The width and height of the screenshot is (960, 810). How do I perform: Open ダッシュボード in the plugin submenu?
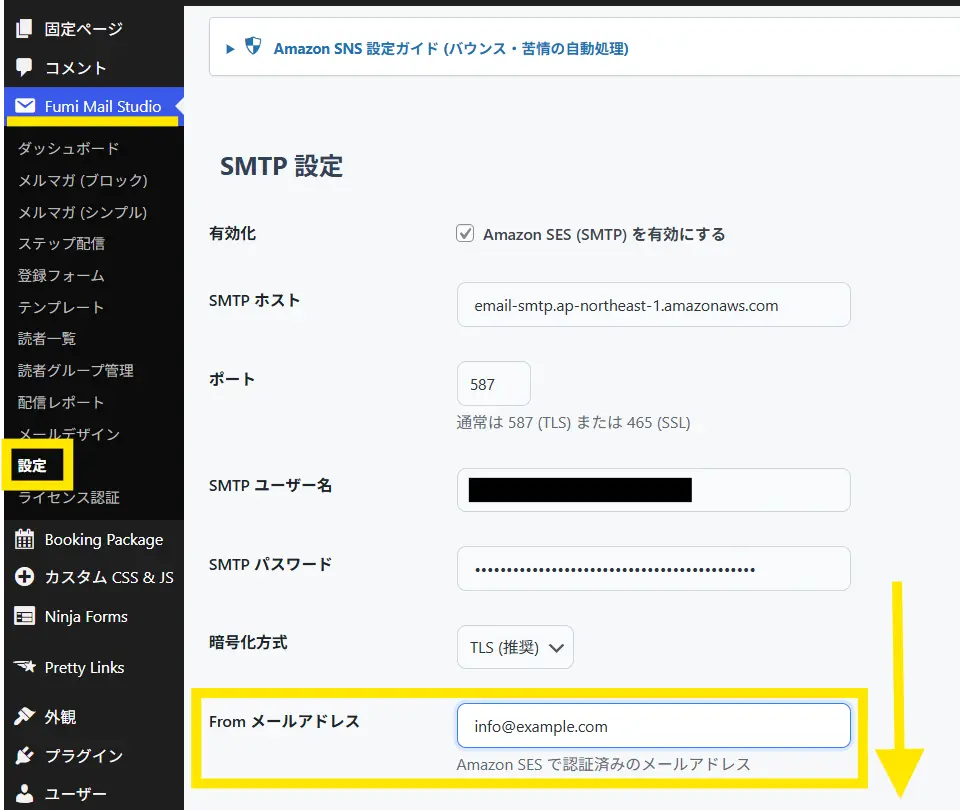68,148
